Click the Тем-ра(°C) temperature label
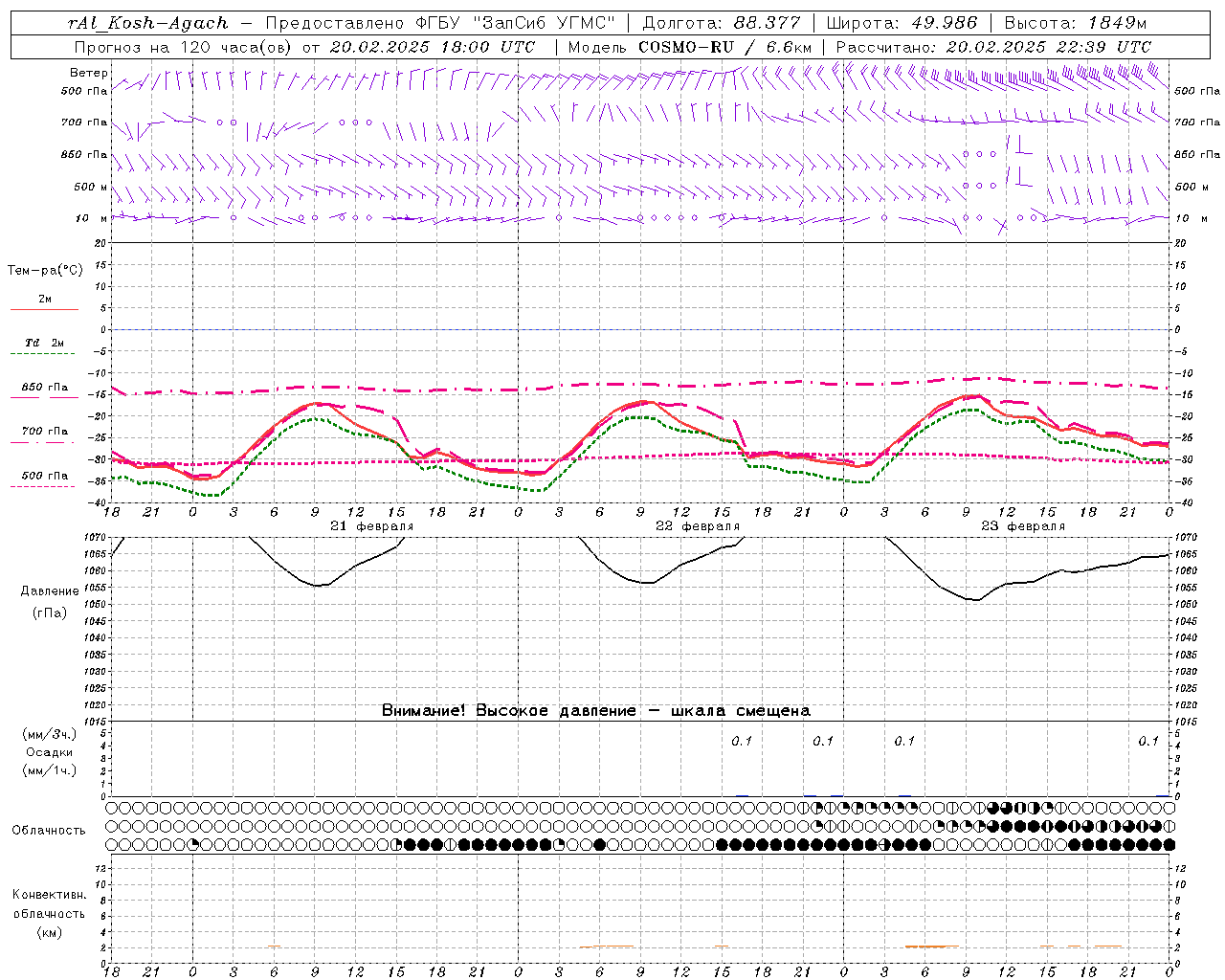1225x980 pixels. pyautogui.click(x=45, y=271)
